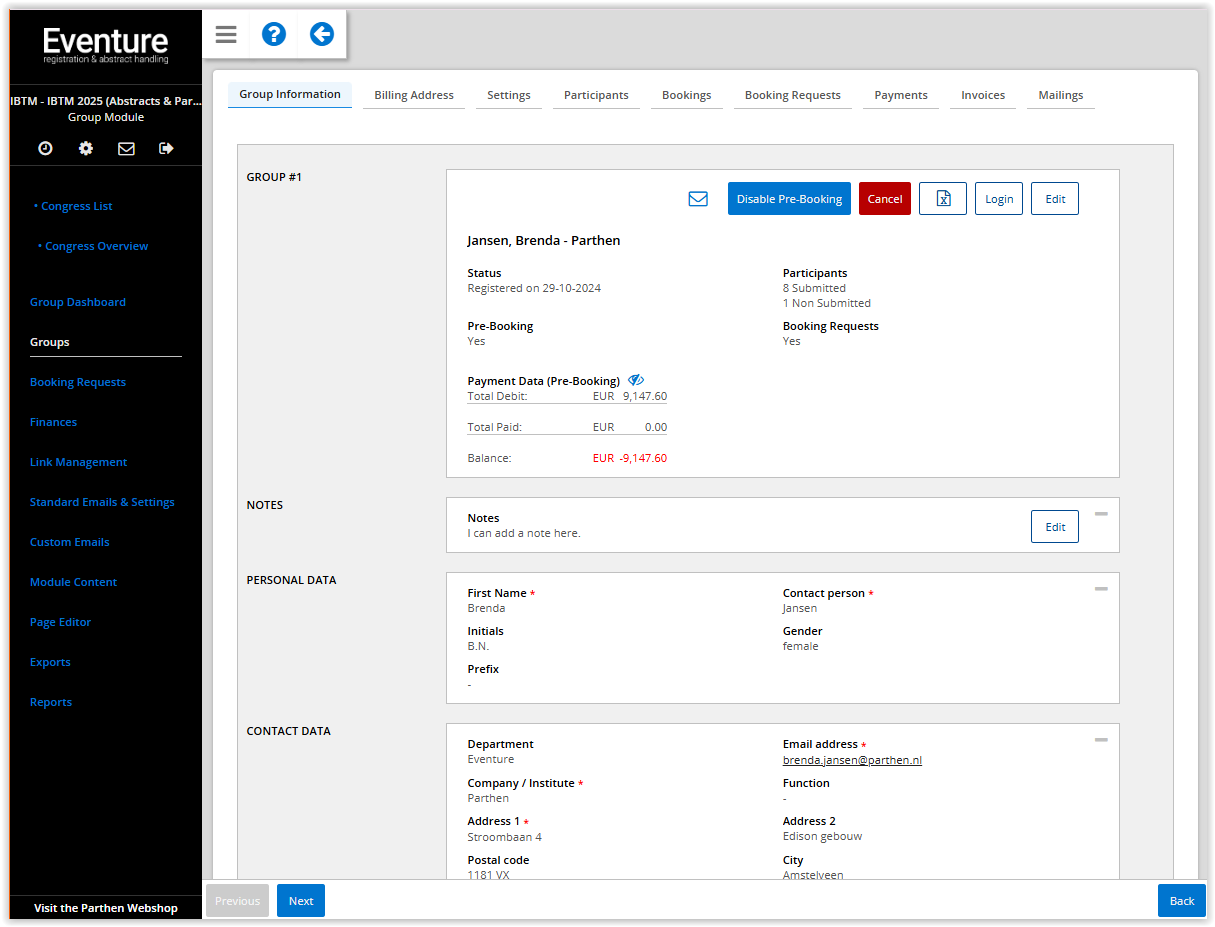Collapse the Personal Data section
1215x927 pixels.
pos(1101,589)
